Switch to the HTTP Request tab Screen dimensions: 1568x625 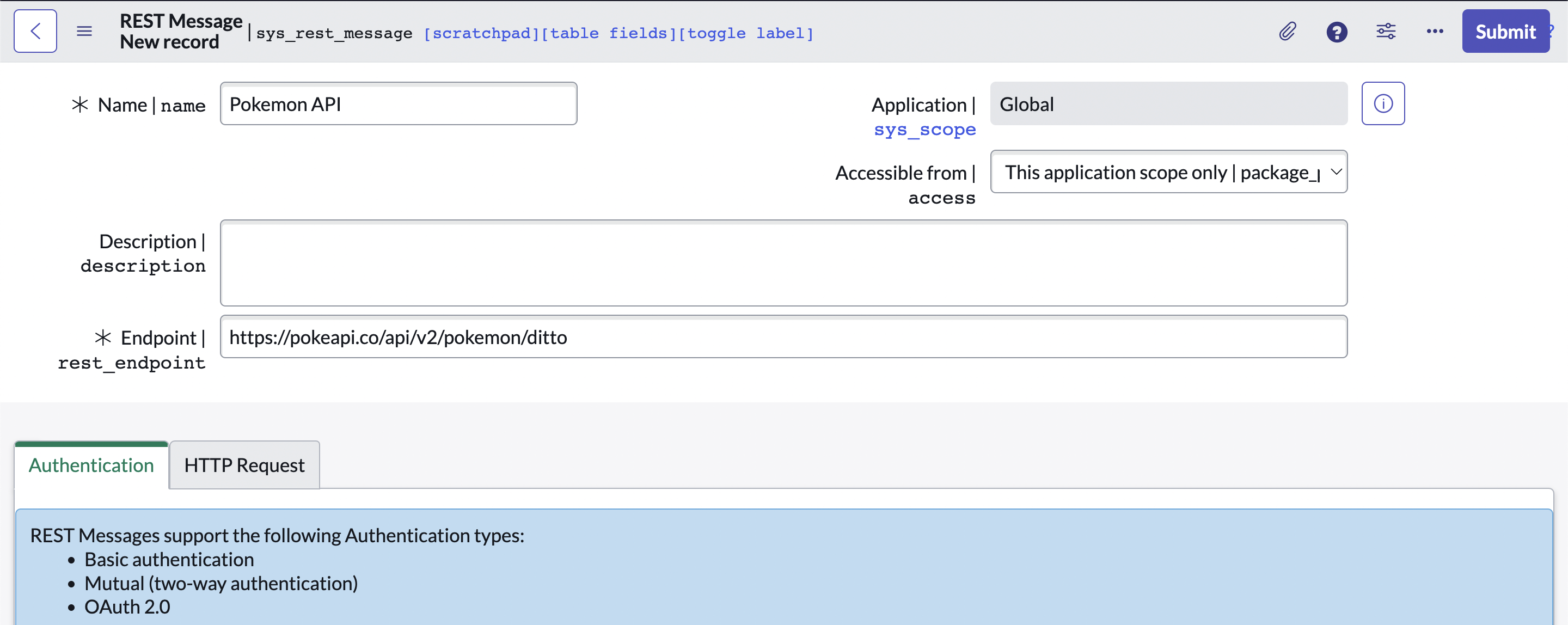(x=244, y=465)
